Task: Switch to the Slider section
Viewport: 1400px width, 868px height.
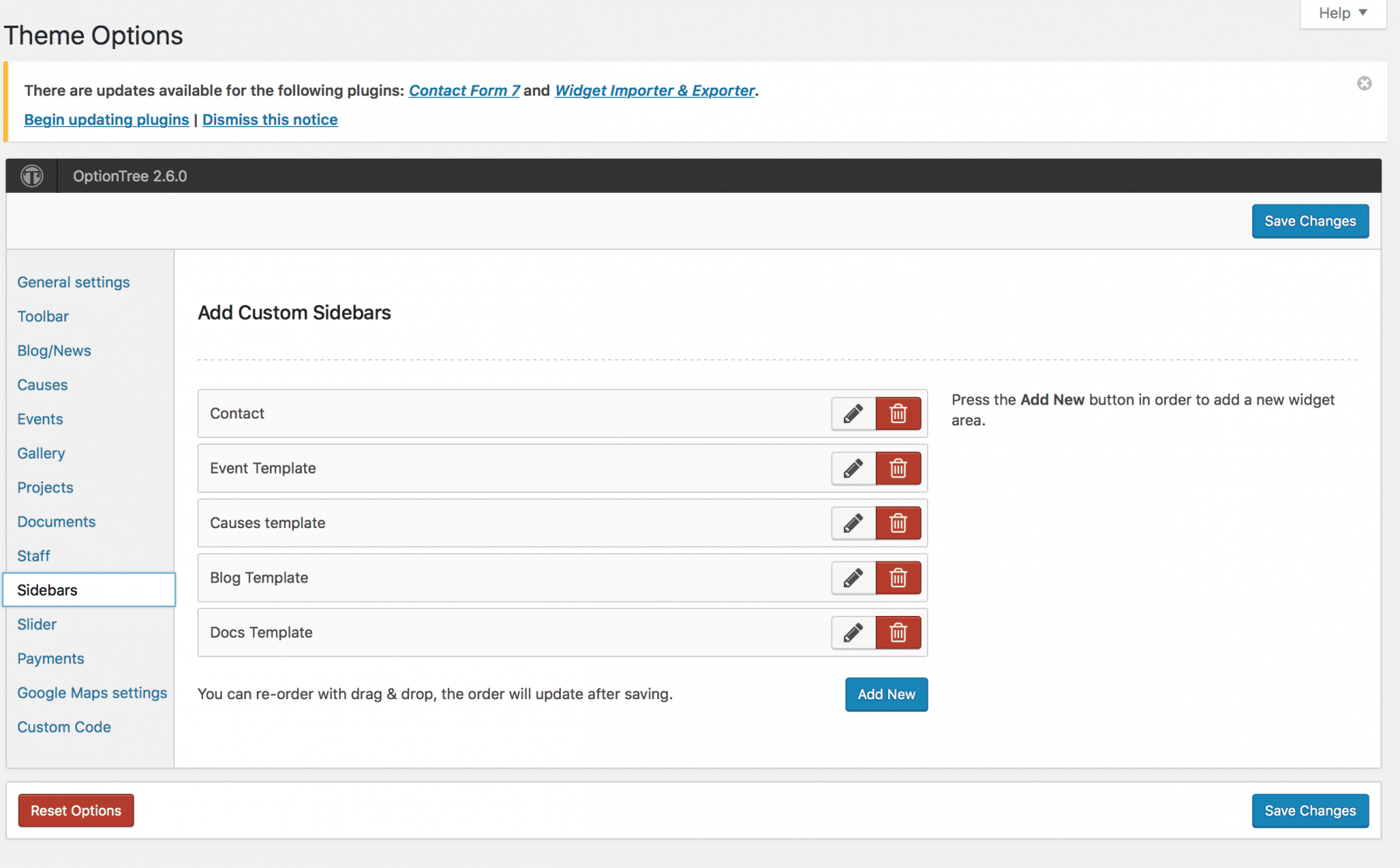Action: point(36,624)
